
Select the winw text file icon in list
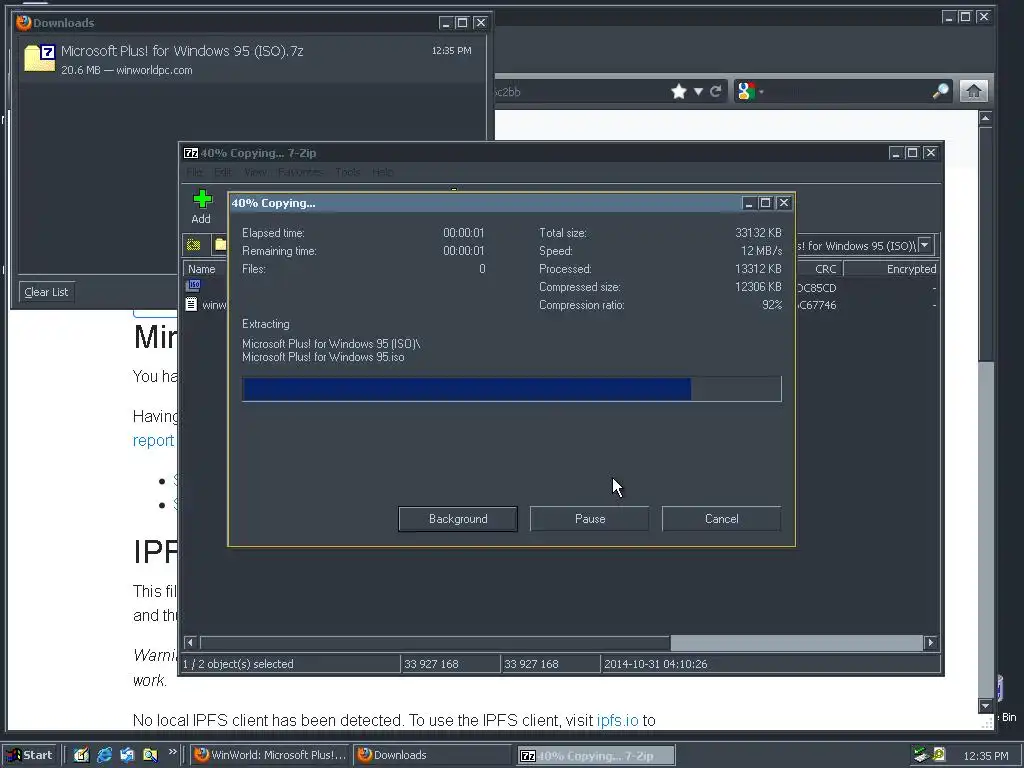coord(191,304)
